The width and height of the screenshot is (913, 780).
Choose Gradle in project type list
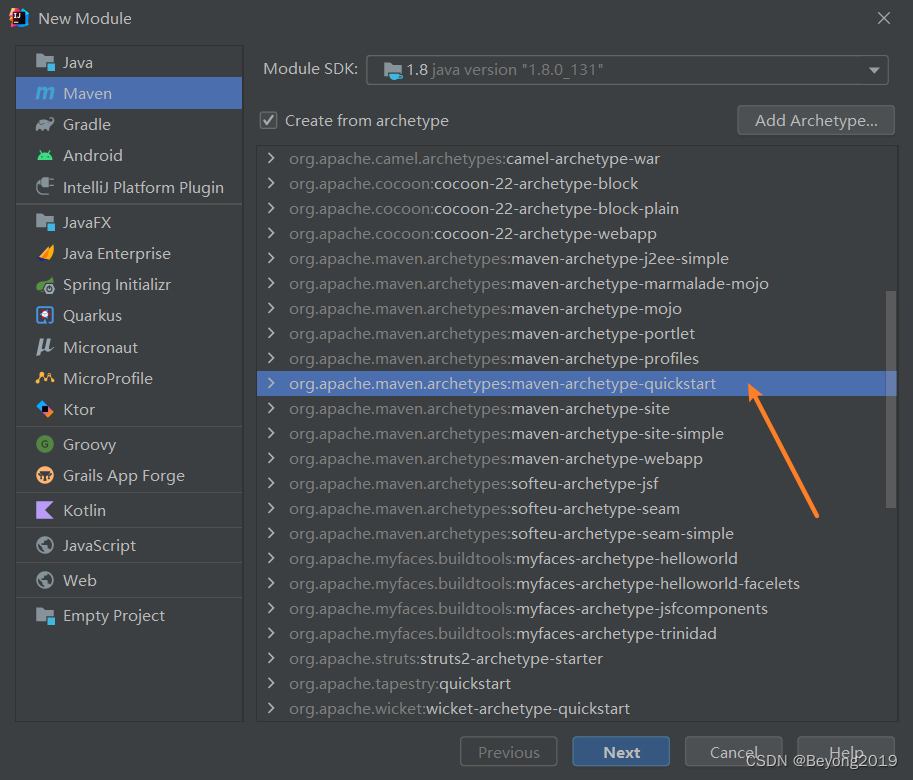tap(86, 125)
